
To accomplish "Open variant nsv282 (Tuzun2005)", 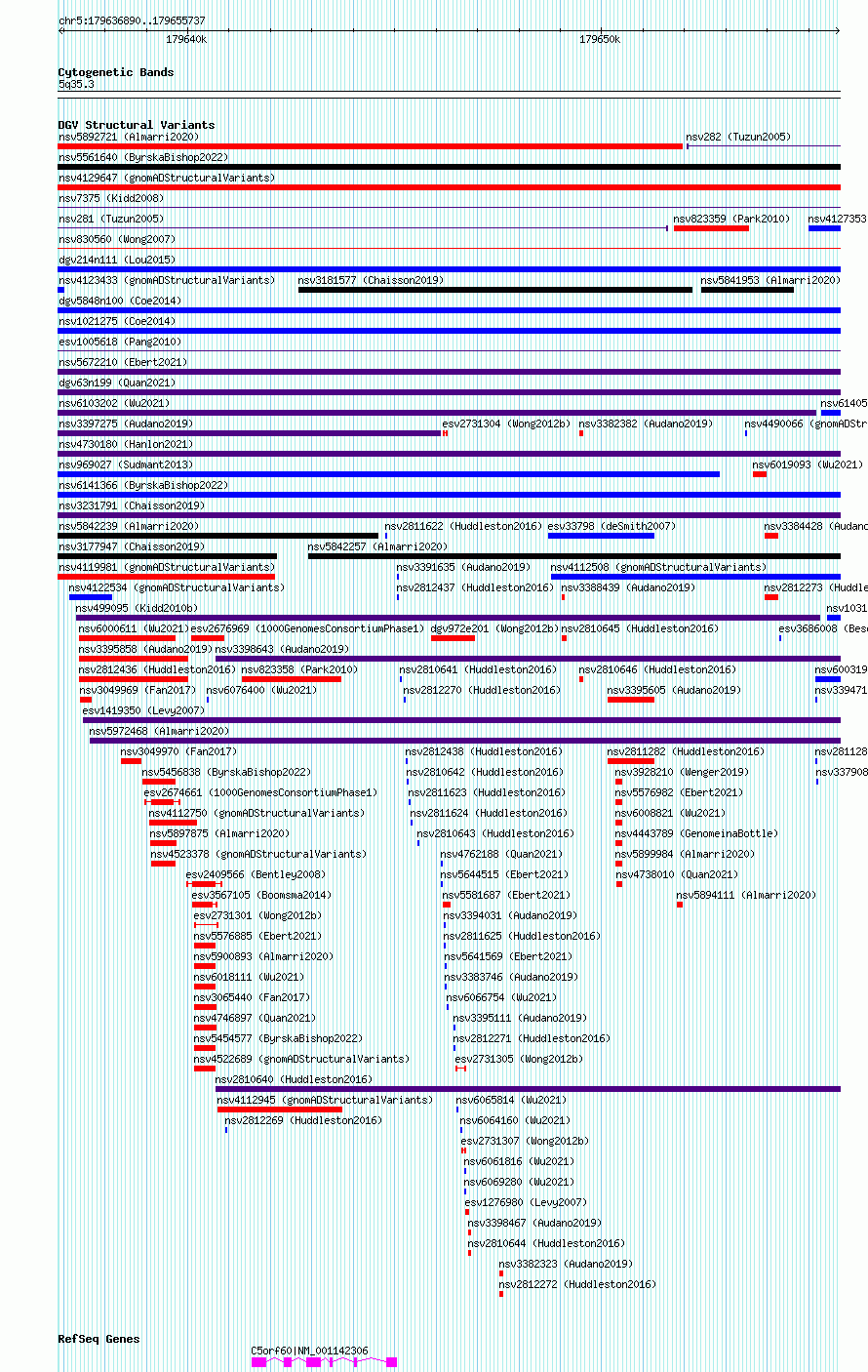I will 738,137.
